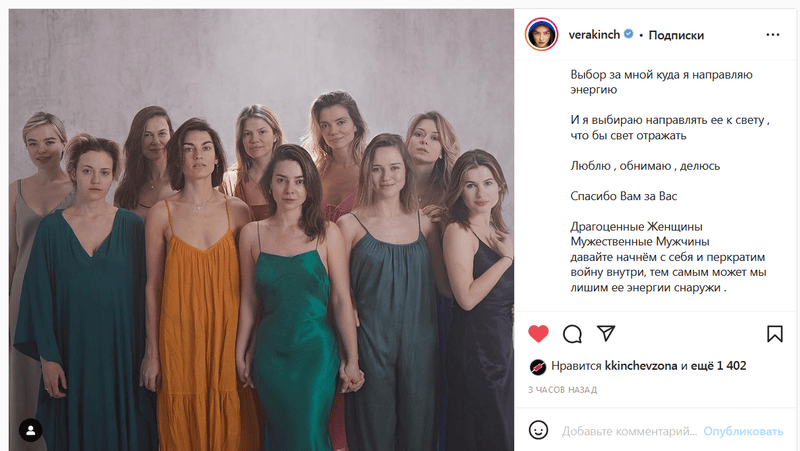
Task: Show tagged people icon on the photo
Action: point(31,429)
